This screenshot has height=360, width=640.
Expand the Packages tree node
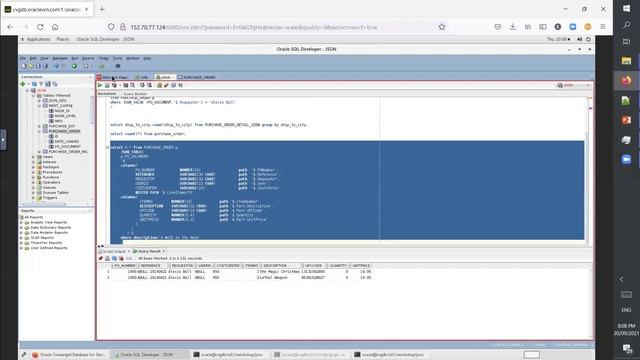(x=33, y=167)
